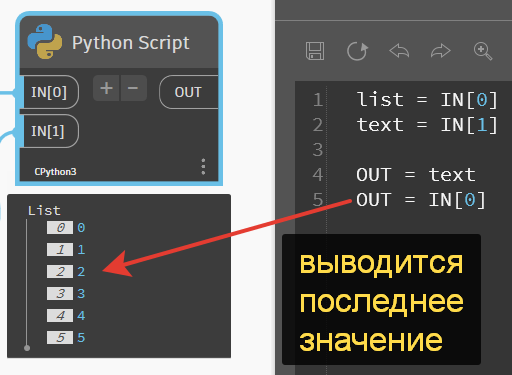Click code line 4 'OUT = text'

coord(416,175)
